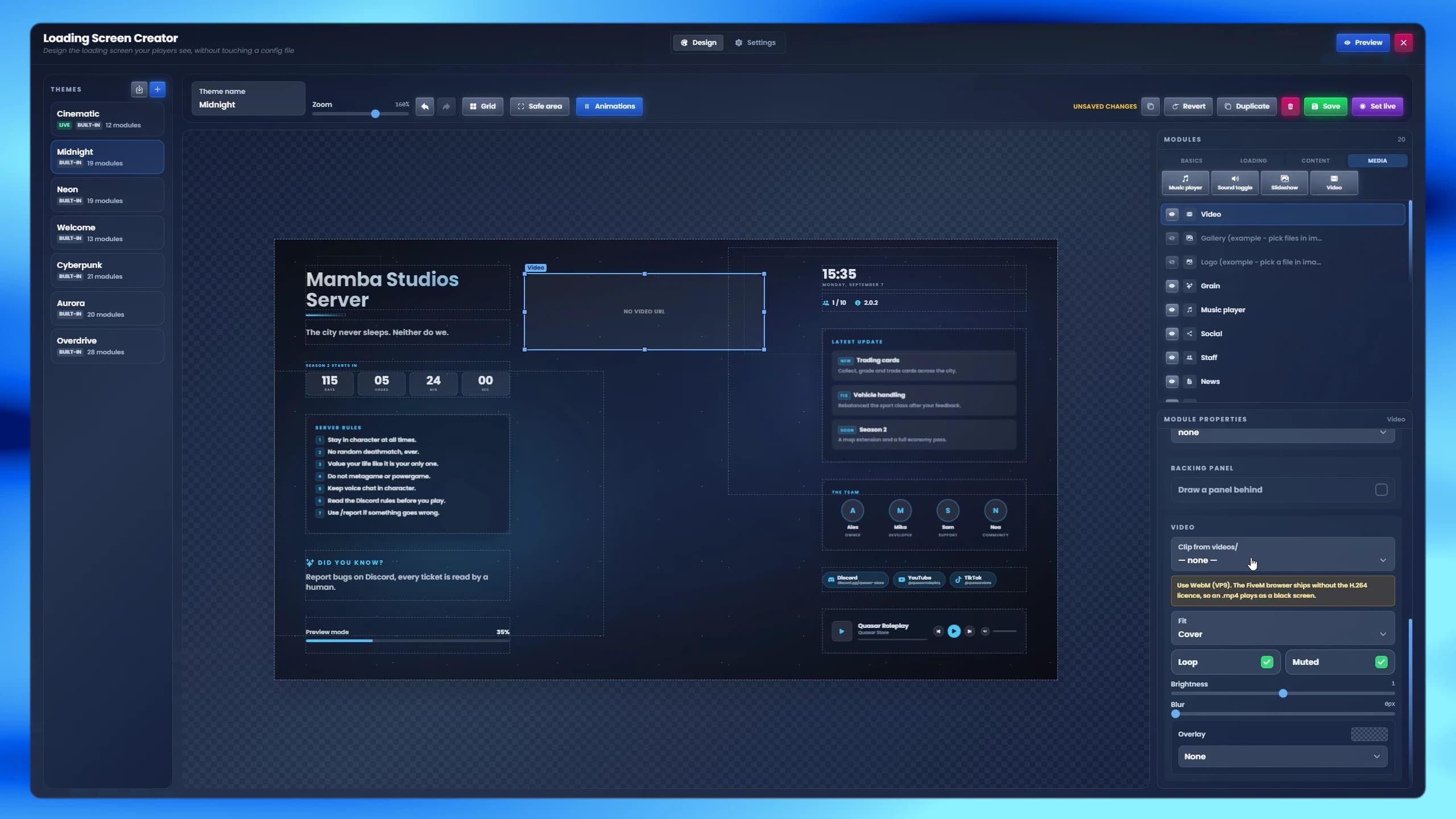Uncheck the Loop checkbox
The height and width of the screenshot is (819, 1456).
click(x=1267, y=662)
